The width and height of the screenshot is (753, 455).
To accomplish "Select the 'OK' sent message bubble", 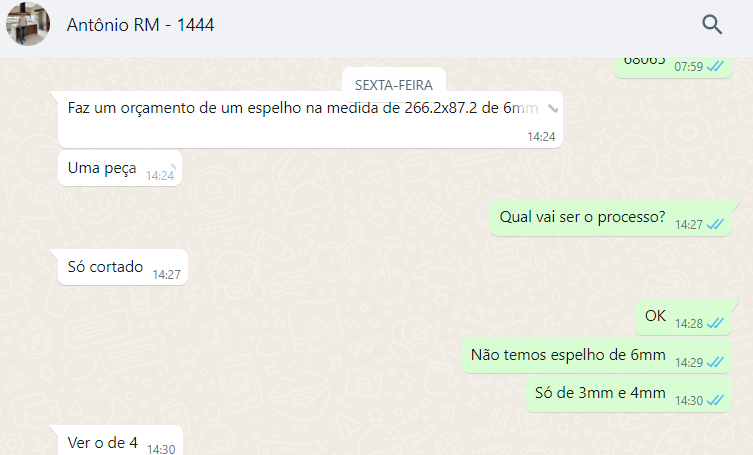I will click(x=683, y=317).
